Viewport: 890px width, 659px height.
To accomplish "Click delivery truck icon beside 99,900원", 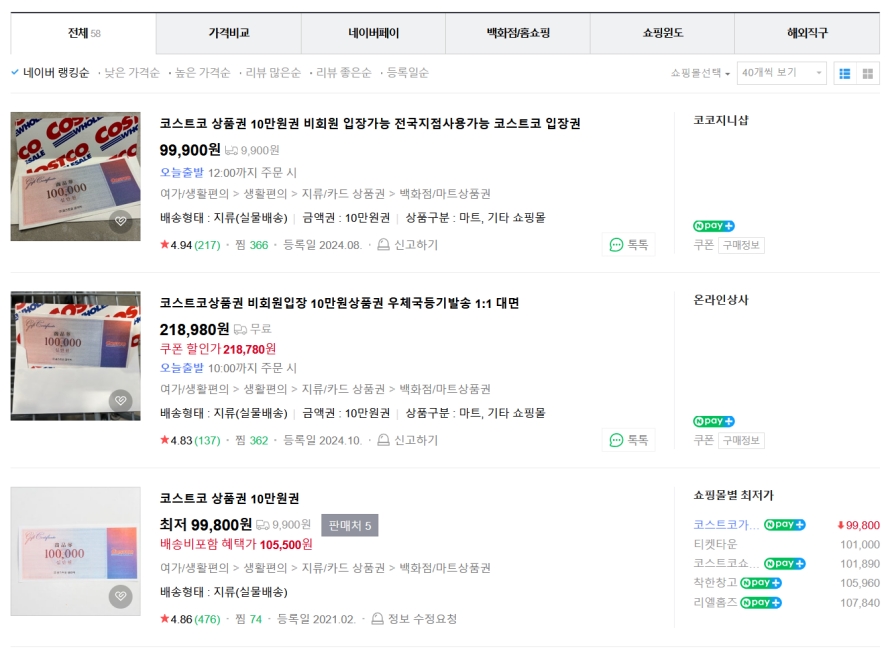I will (231, 150).
